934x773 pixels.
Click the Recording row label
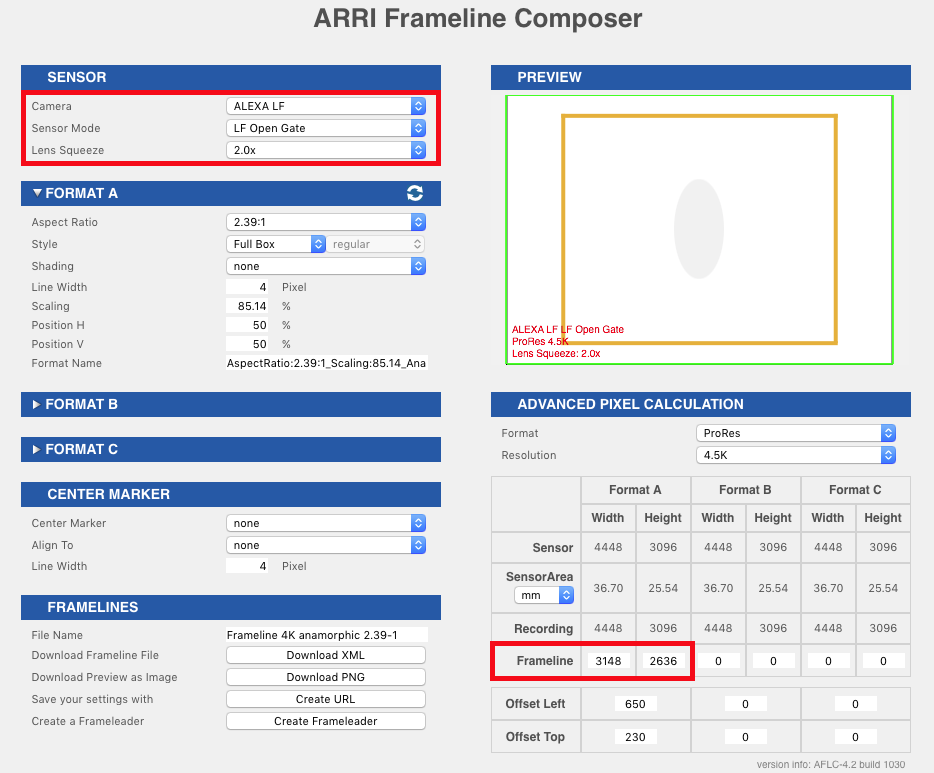point(543,628)
